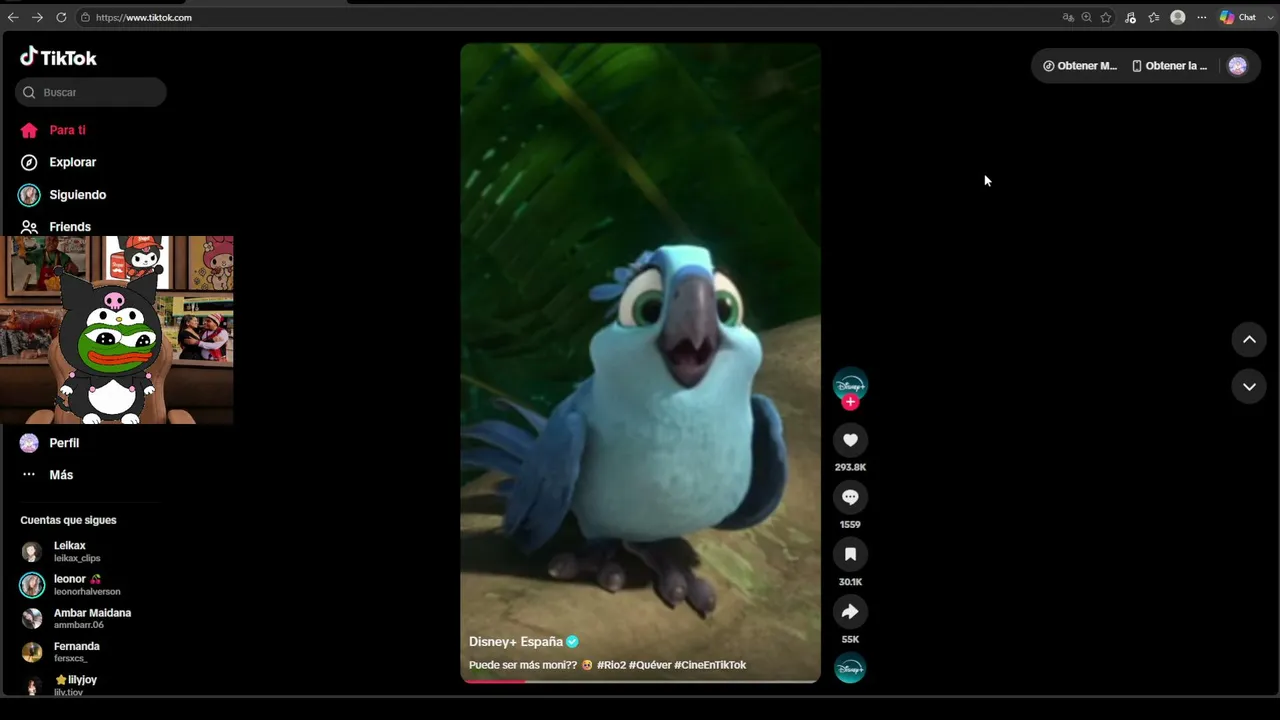Bookmark page with the star icon
Viewport: 1280px width, 720px height.
click(1106, 17)
